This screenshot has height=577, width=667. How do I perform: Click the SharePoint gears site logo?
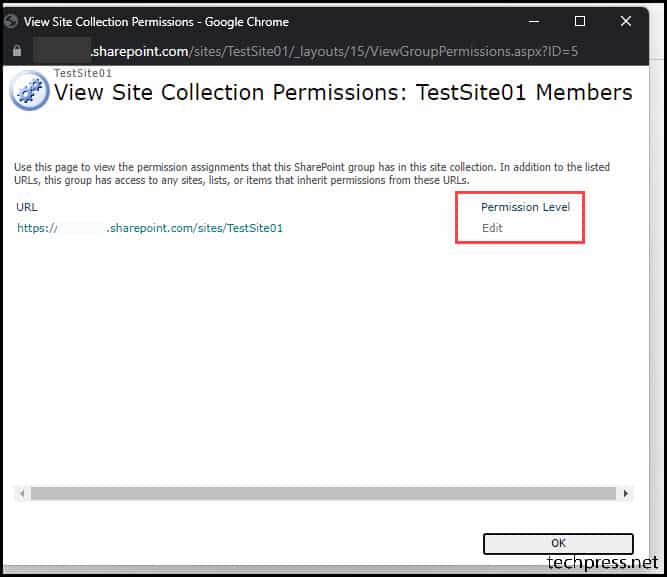tap(29, 91)
